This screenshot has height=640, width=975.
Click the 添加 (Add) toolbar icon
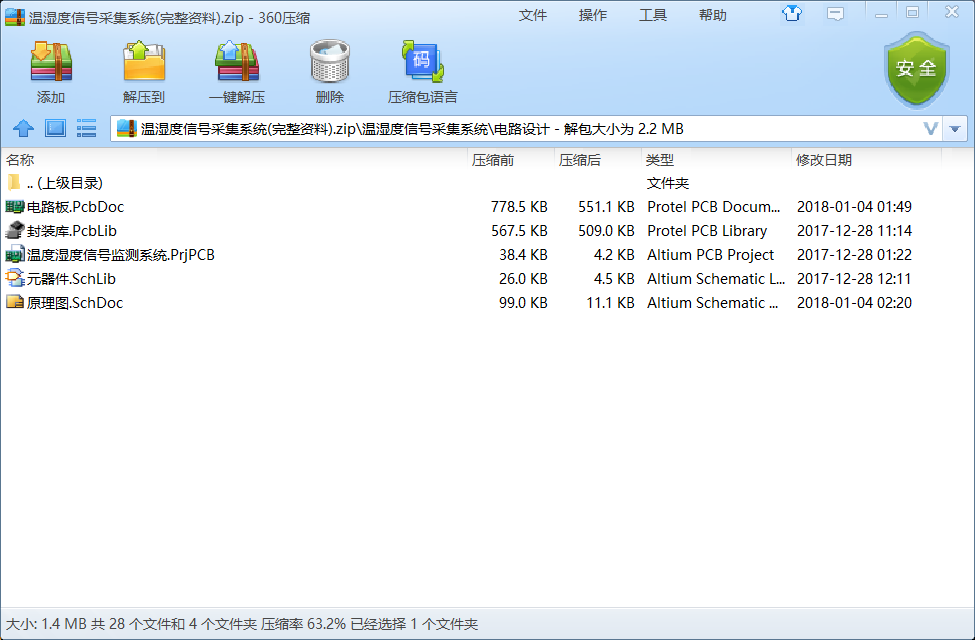point(51,62)
